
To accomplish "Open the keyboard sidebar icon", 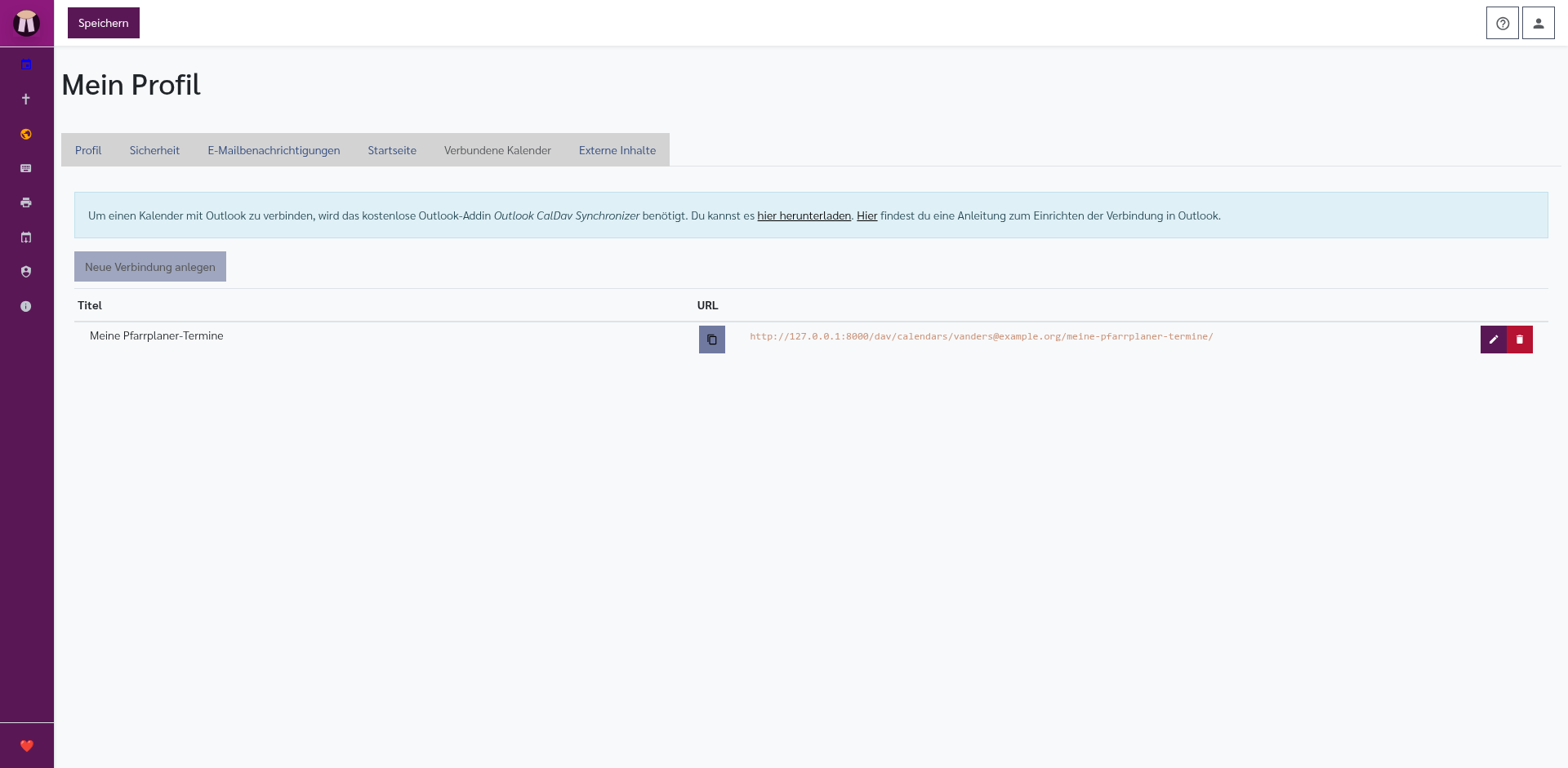I will click(26, 168).
